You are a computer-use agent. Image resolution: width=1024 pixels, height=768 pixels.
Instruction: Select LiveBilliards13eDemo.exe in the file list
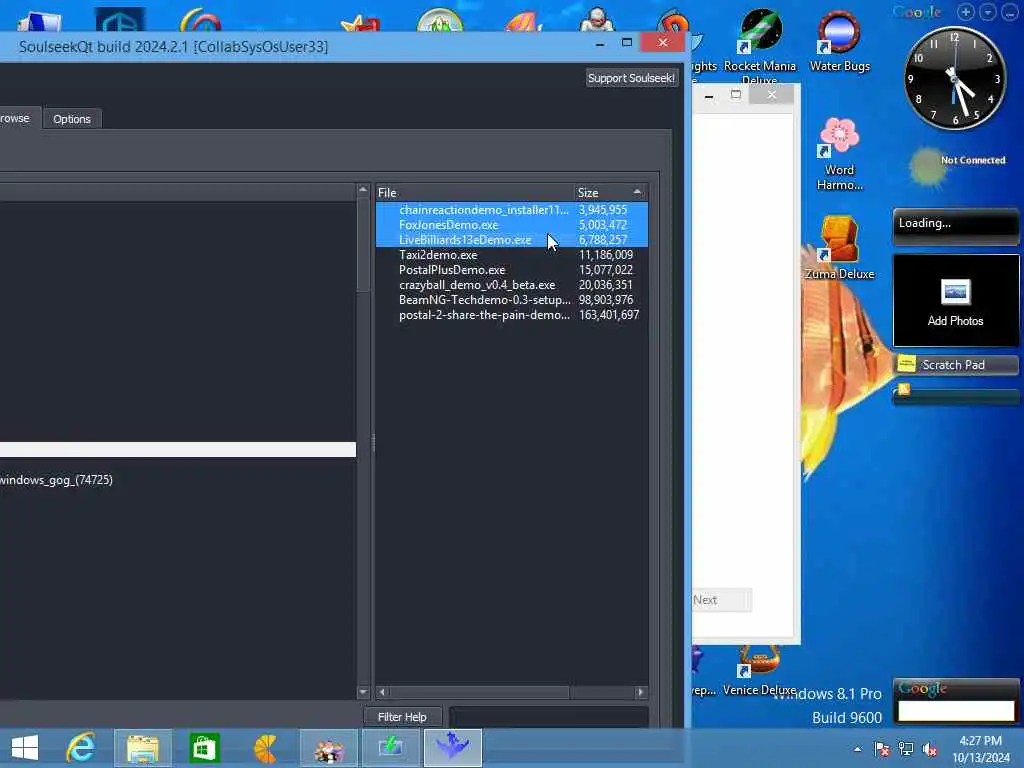click(x=512, y=240)
